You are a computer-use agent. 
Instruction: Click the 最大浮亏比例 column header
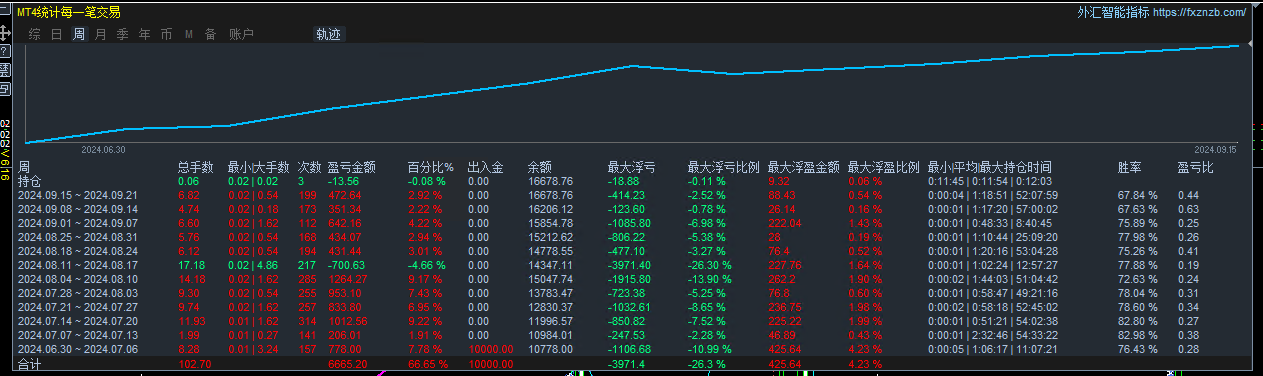723,168
